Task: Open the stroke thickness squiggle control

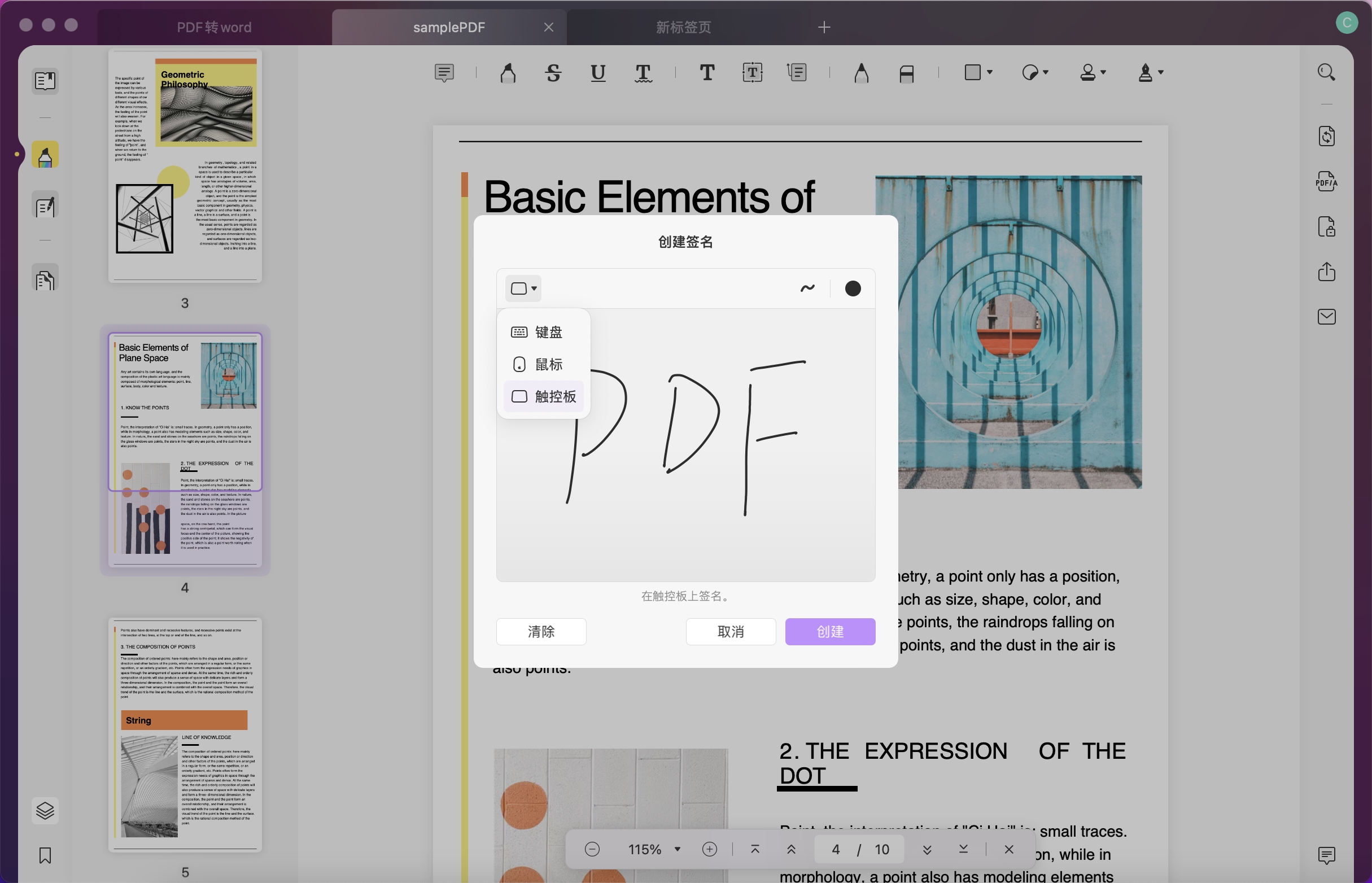Action: (807, 288)
